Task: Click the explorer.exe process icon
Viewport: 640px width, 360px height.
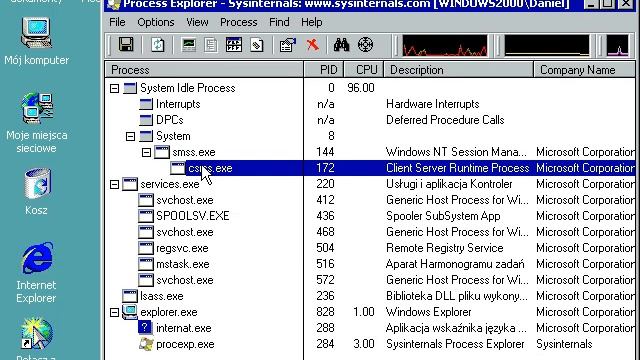Action: point(130,312)
